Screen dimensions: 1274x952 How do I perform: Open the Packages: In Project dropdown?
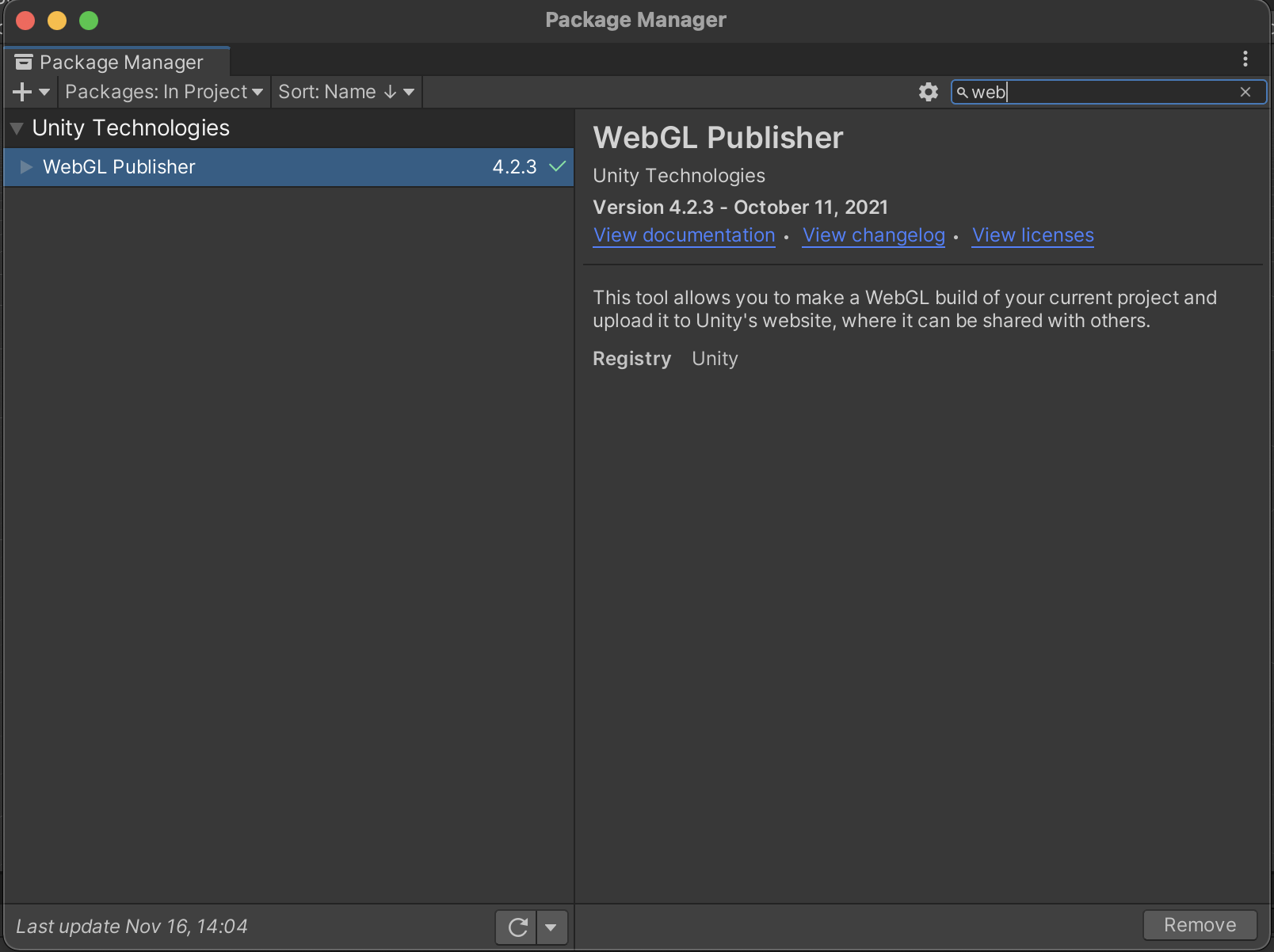pyautogui.click(x=163, y=92)
